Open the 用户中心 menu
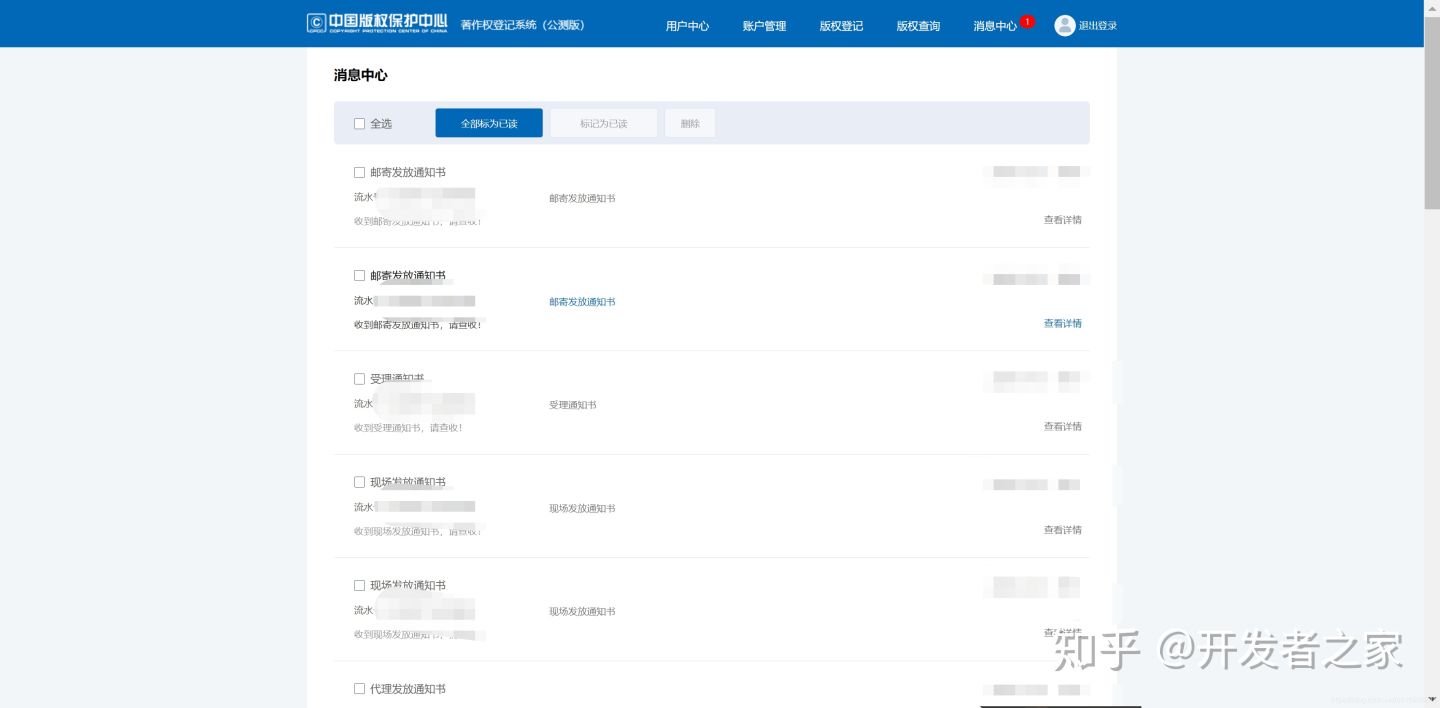The width and height of the screenshot is (1440, 708). pyautogui.click(x=687, y=26)
